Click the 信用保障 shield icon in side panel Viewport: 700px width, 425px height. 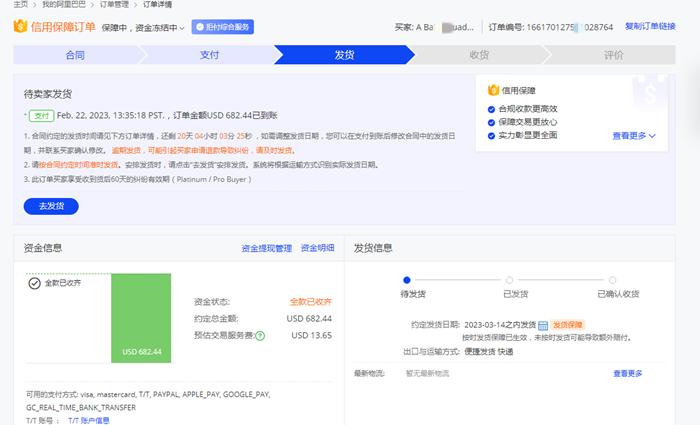click(x=492, y=90)
